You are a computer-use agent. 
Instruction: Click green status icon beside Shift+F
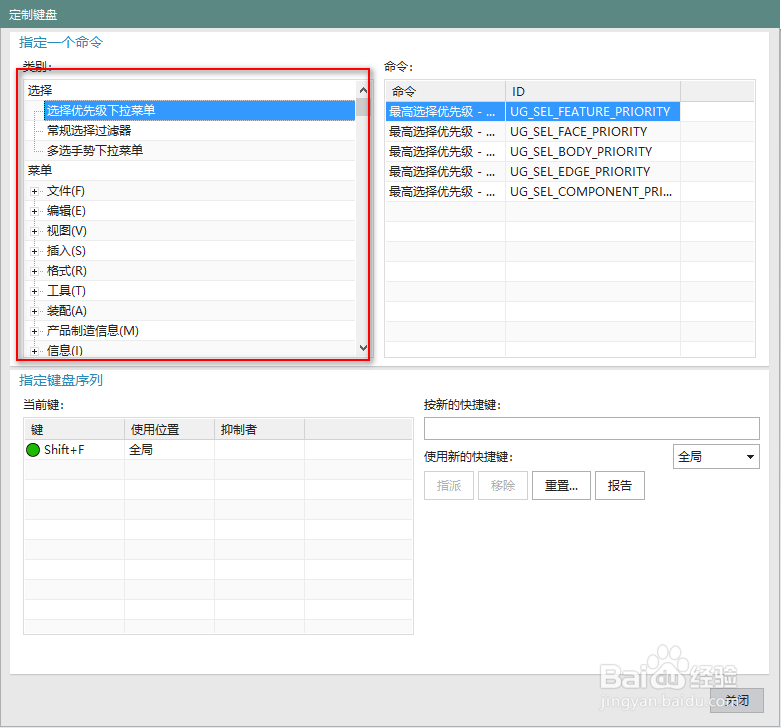point(33,450)
